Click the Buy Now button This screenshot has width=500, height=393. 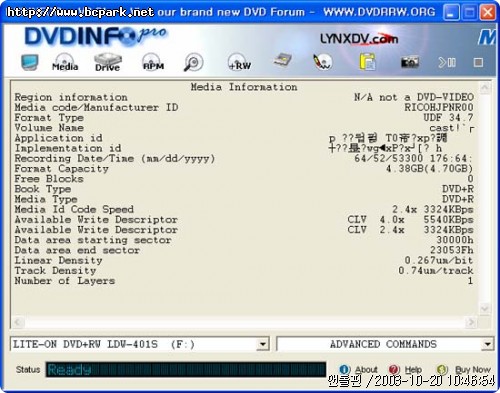click(464, 369)
